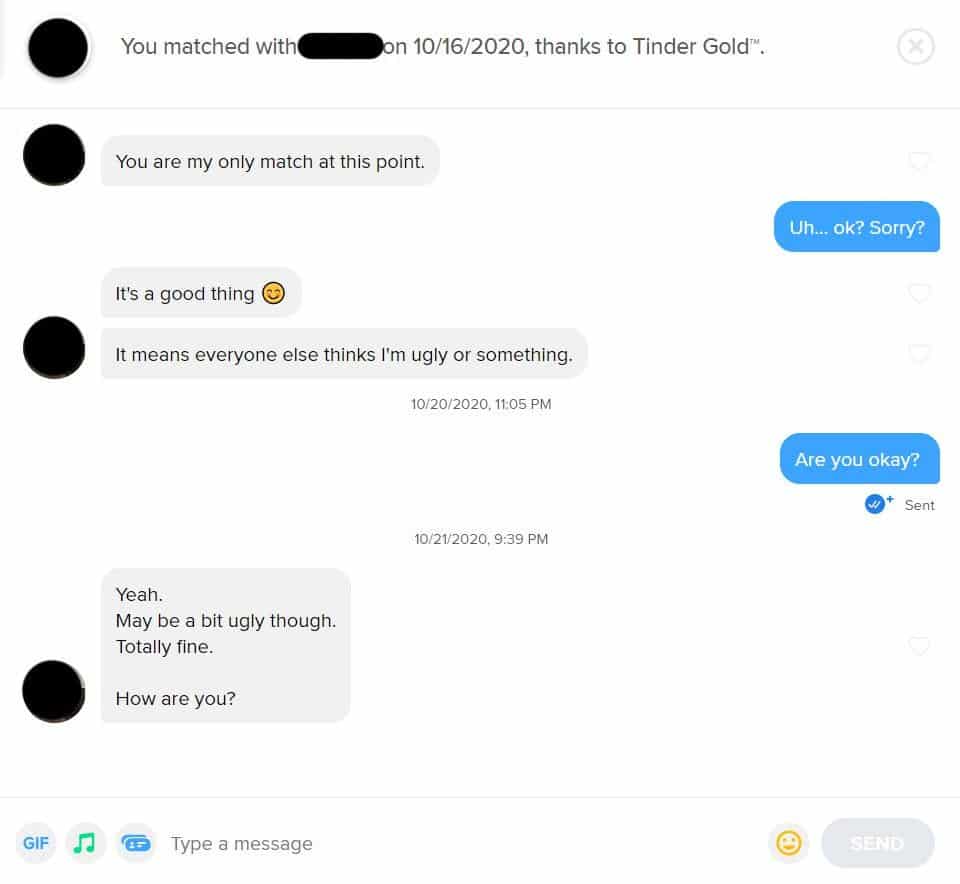Screen dimensions: 960x884
Task: Open the emoji picker
Action: pos(788,843)
